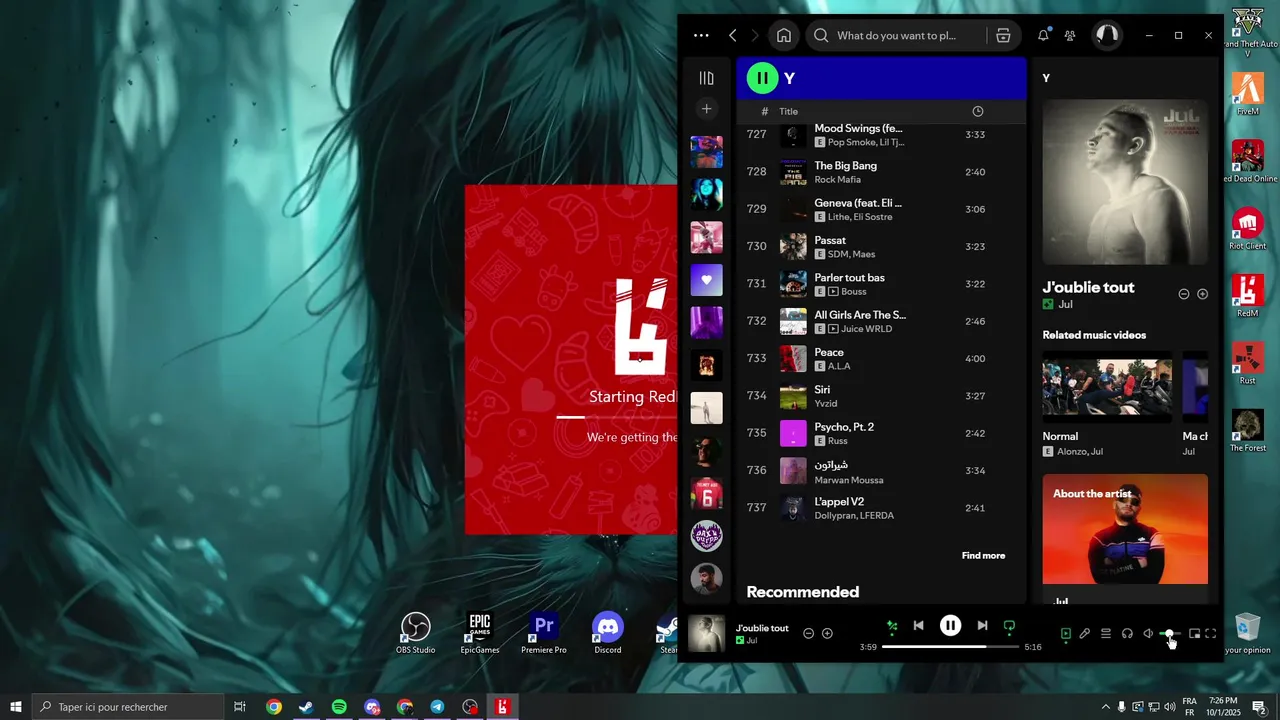Mute Spotify volume speaker icon
Image resolution: width=1280 pixels, height=720 pixels.
1148,633
